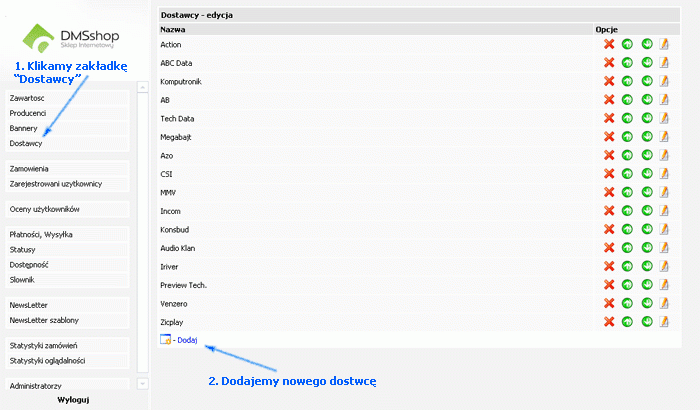The height and width of the screenshot is (410, 700).
Task: Delete the MMV supplier
Action: click(609, 192)
